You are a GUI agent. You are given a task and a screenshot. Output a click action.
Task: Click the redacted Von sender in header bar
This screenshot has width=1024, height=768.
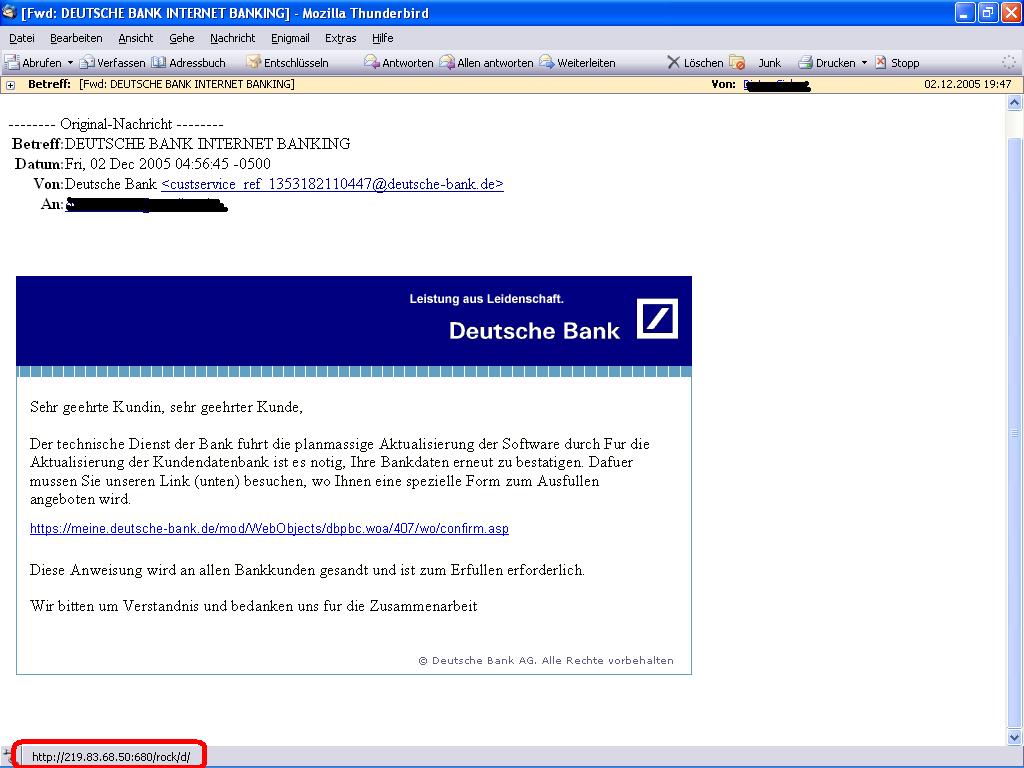(776, 84)
